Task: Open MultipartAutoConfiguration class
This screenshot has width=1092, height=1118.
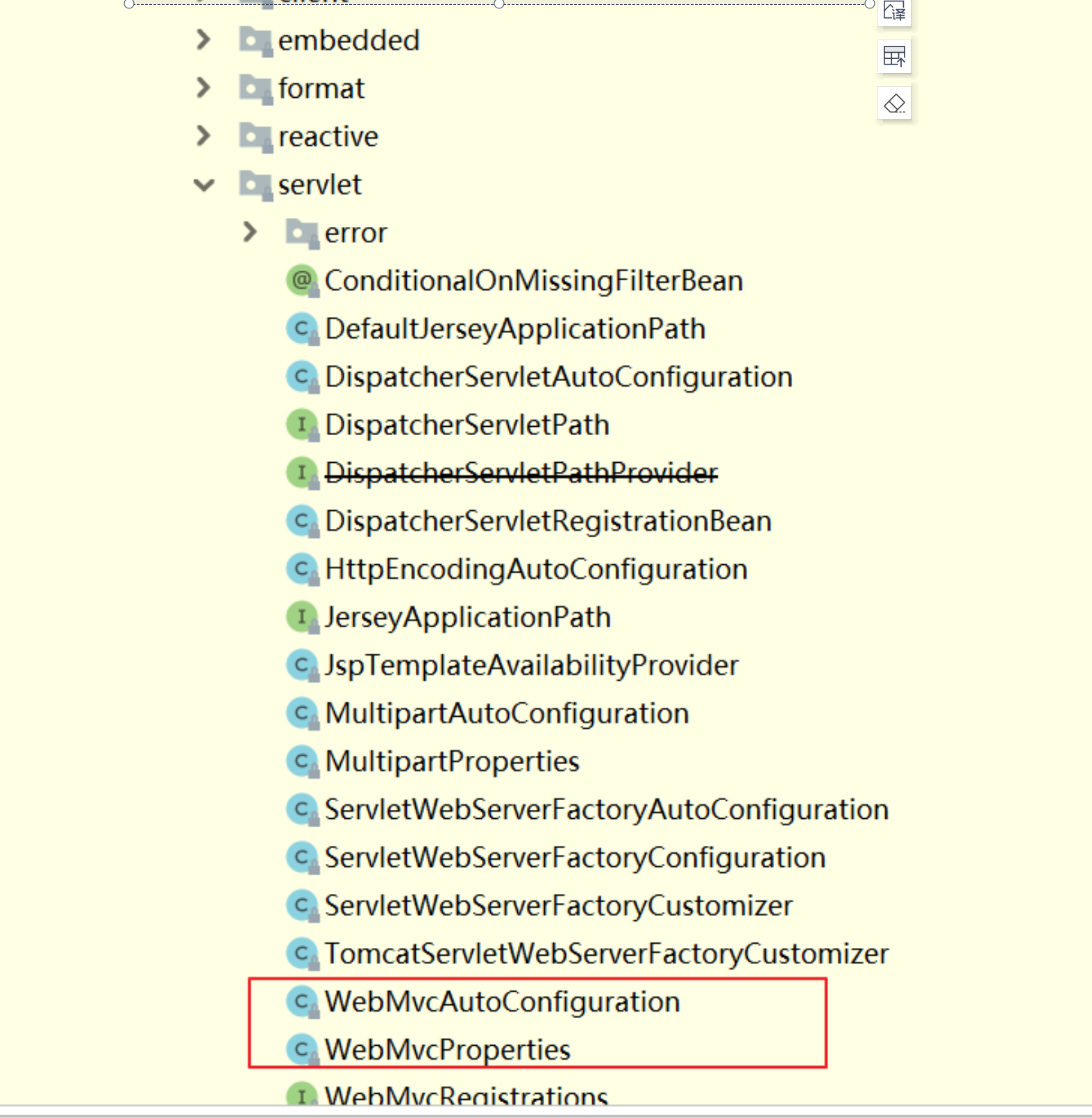Action: click(507, 713)
